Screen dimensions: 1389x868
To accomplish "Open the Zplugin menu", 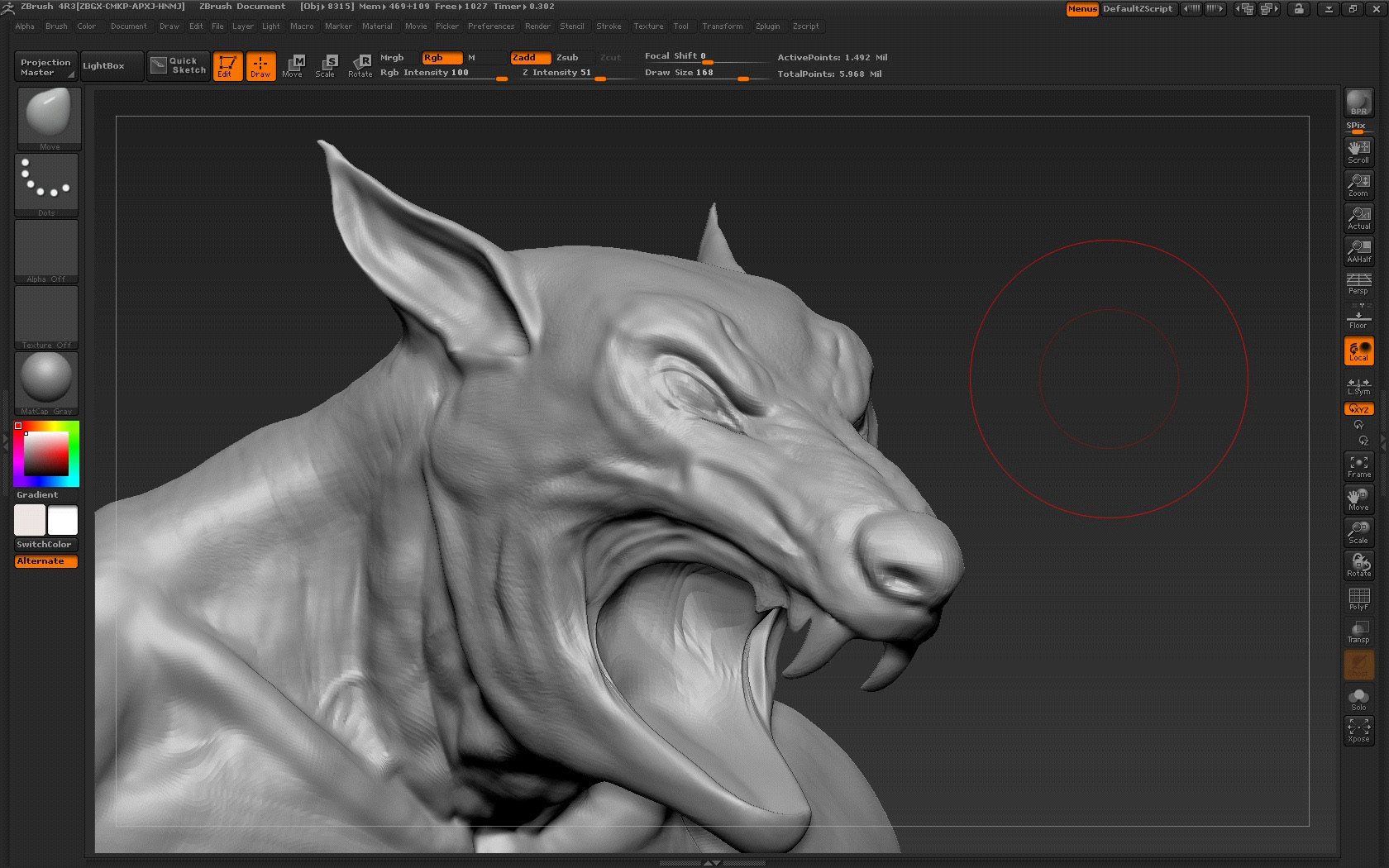I will 767,26.
